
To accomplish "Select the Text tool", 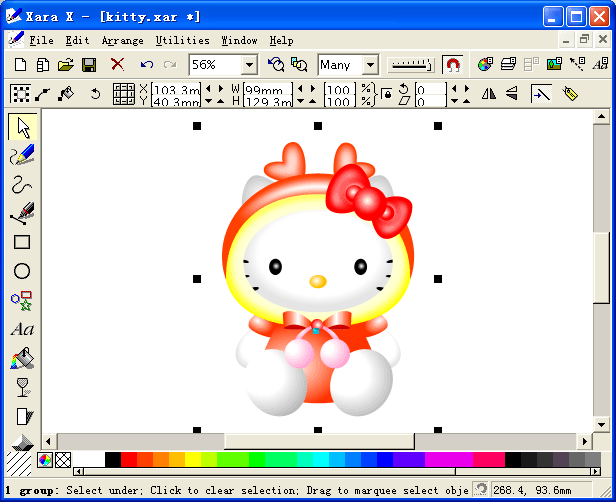I will [x=22, y=329].
